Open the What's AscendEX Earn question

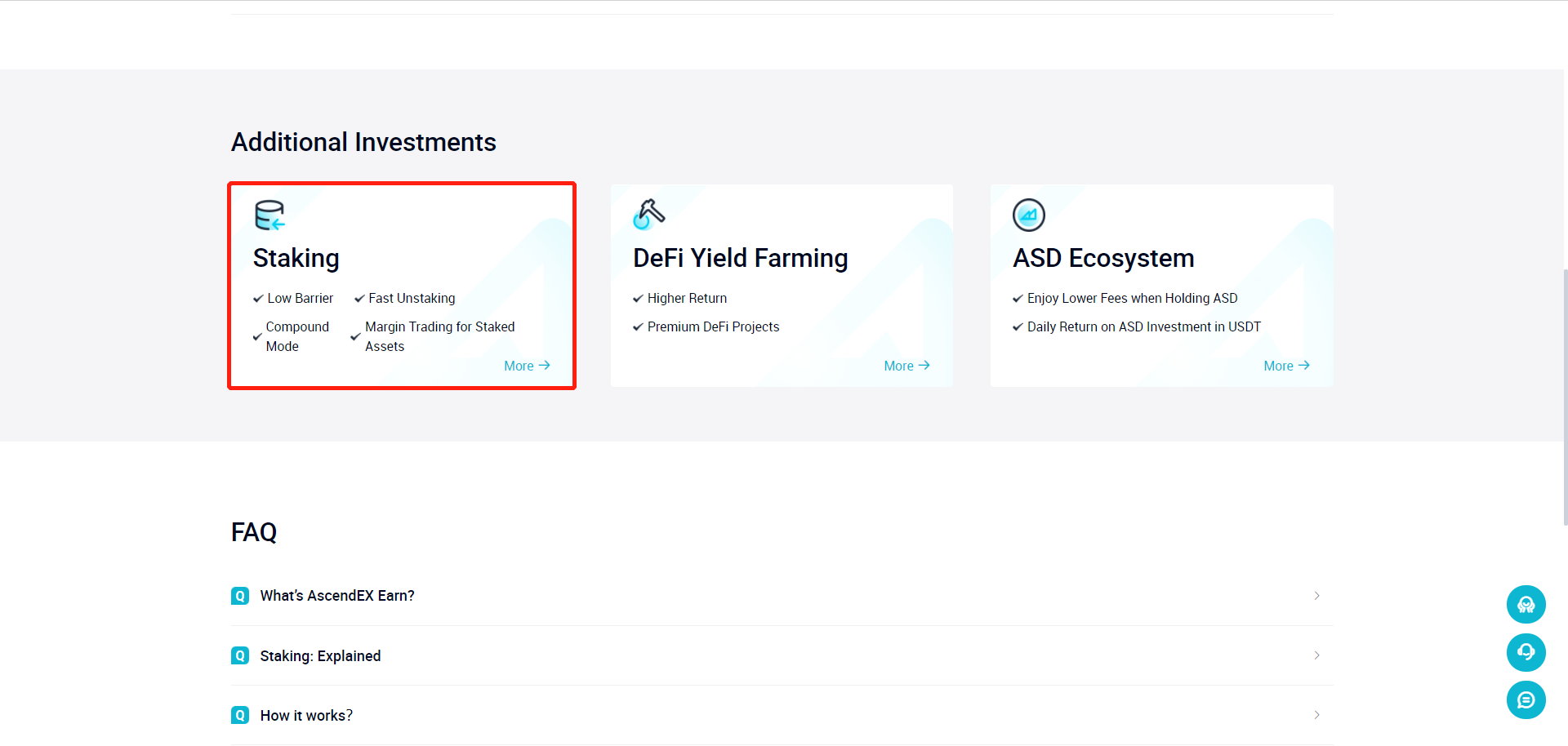pos(337,596)
